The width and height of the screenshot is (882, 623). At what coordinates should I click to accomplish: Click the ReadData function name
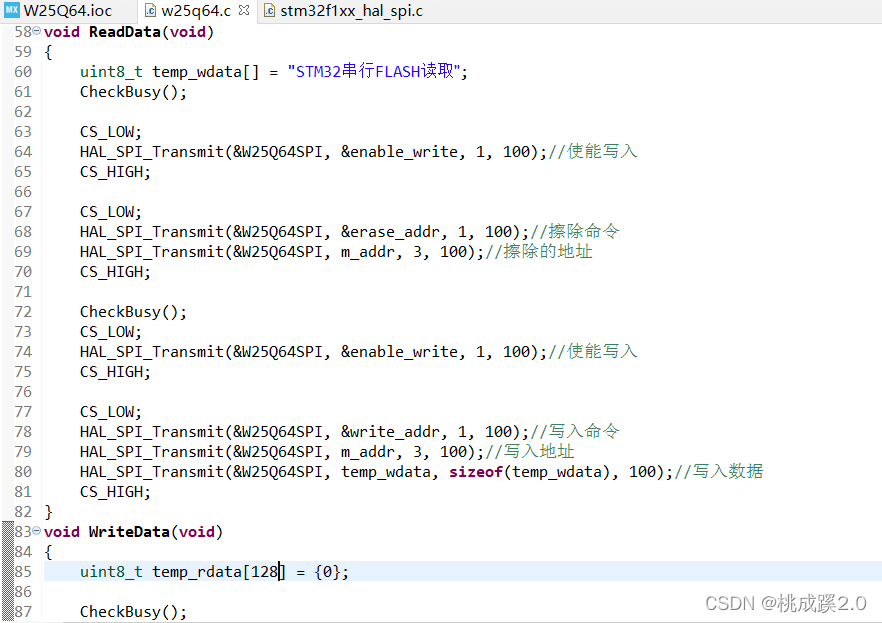click(x=125, y=32)
